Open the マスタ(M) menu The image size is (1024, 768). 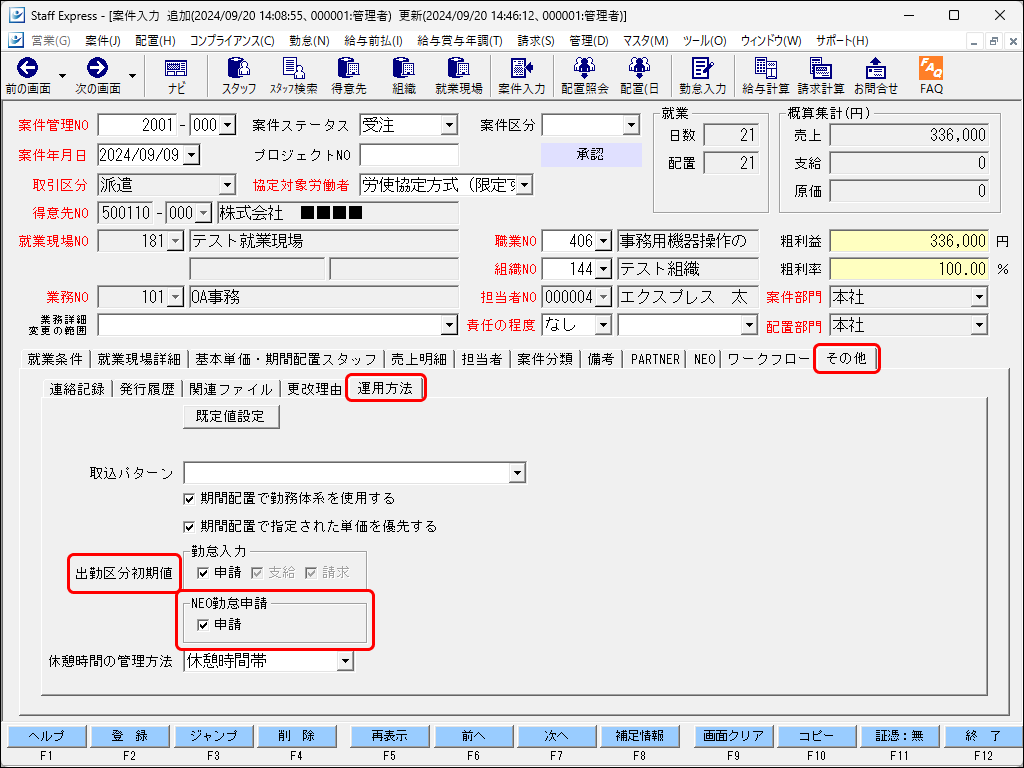pyautogui.click(x=645, y=40)
